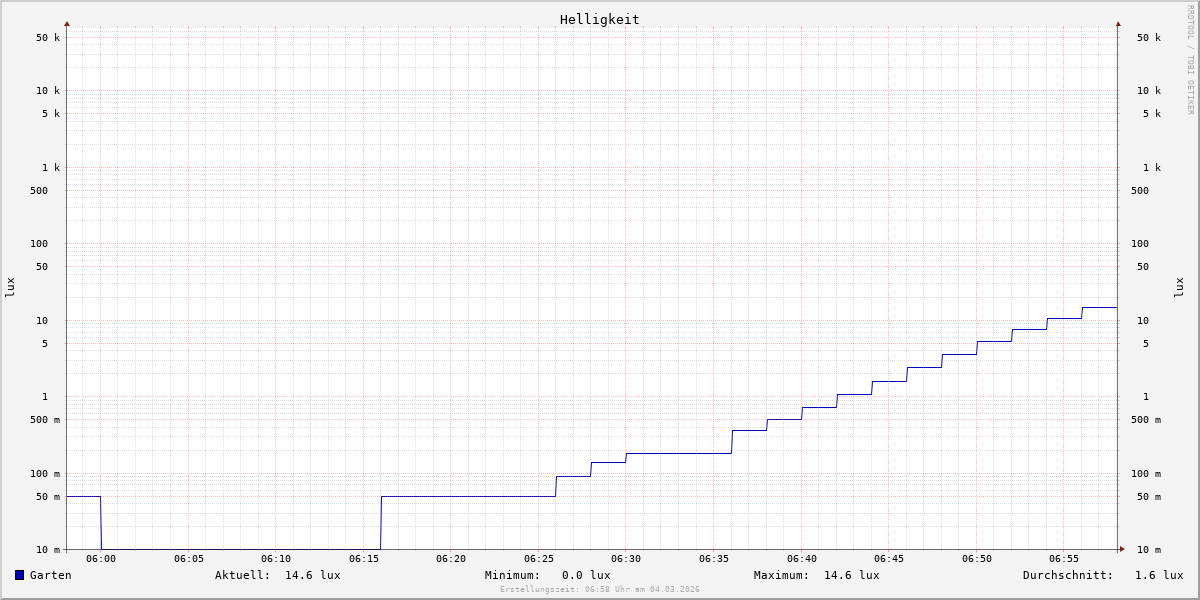The width and height of the screenshot is (1200, 600).
Task: Select the 06:30 time axis label
Action: click(626, 559)
